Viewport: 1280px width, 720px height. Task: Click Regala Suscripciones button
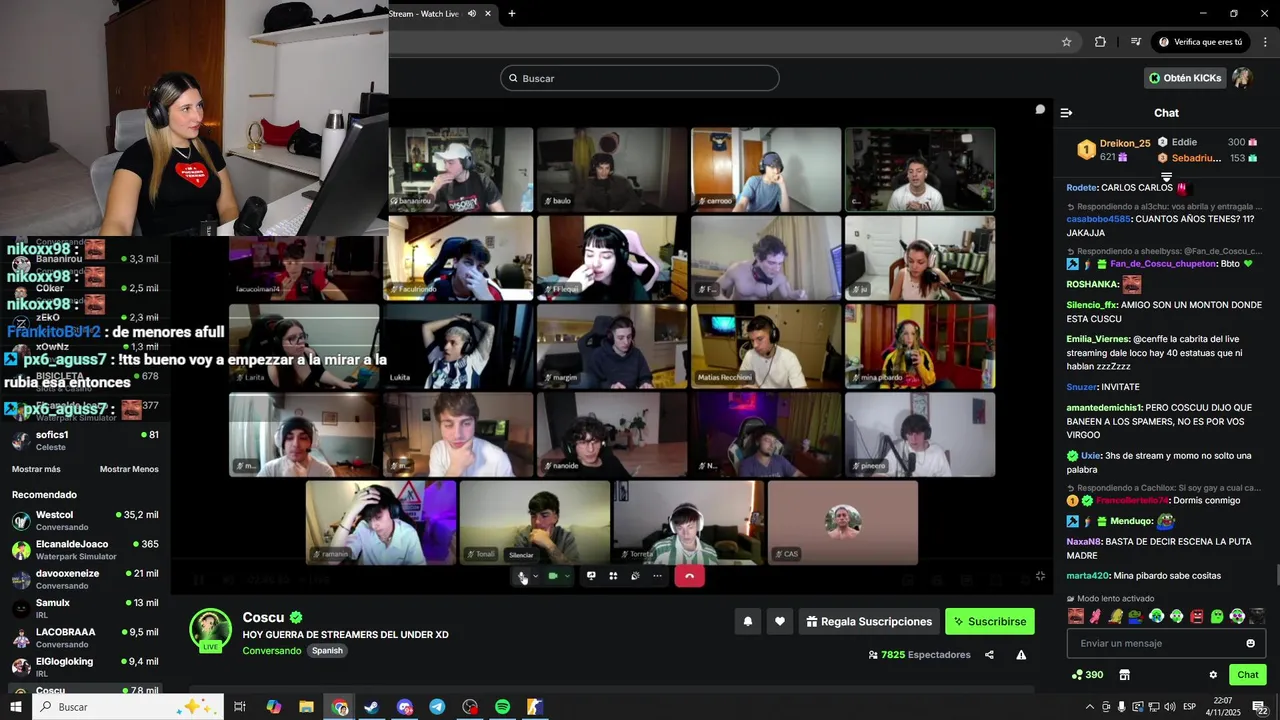(869, 622)
